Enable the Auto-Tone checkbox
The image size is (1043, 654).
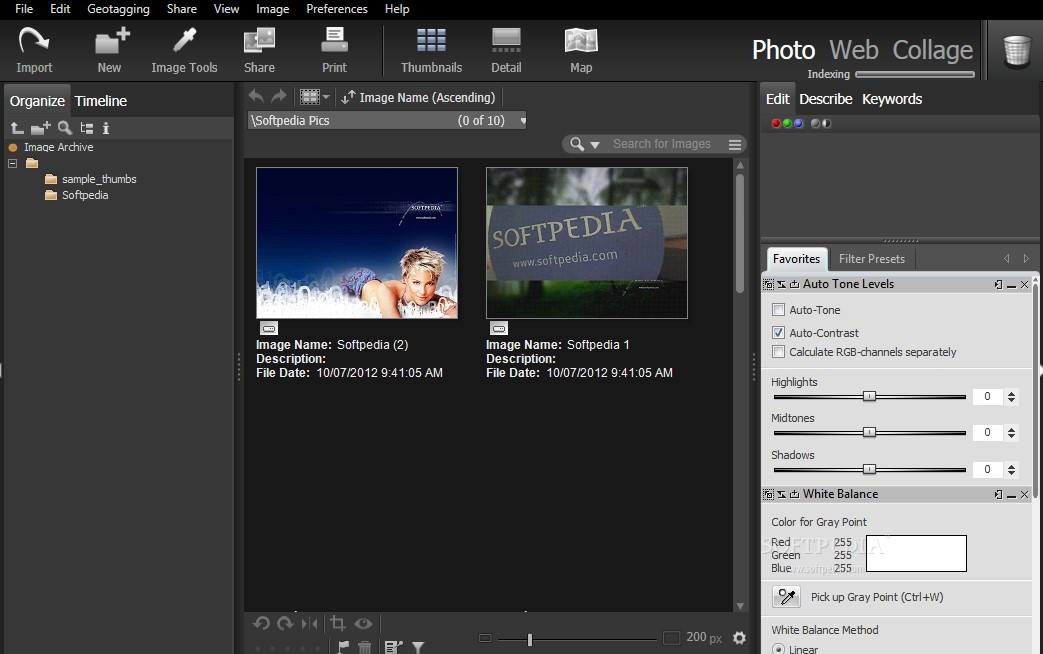[x=778, y=309]
